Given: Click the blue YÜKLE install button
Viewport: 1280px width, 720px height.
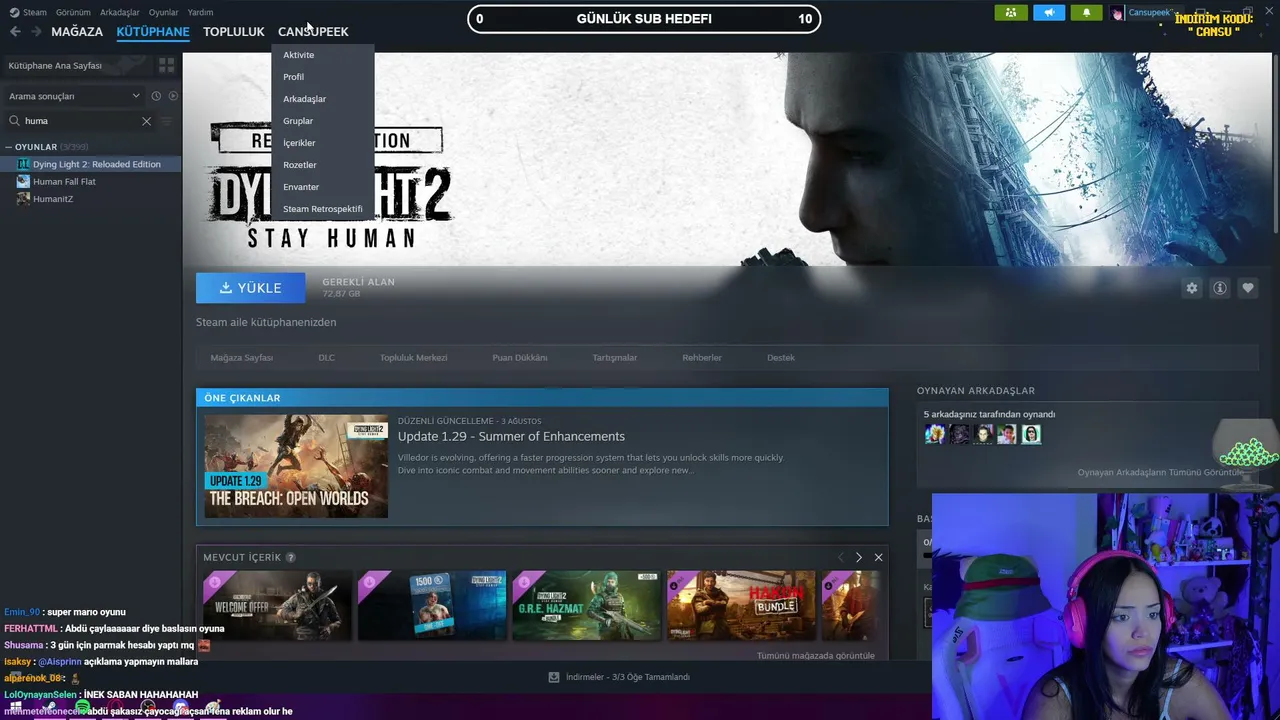Looking at the screenshot, I should 250,288.
